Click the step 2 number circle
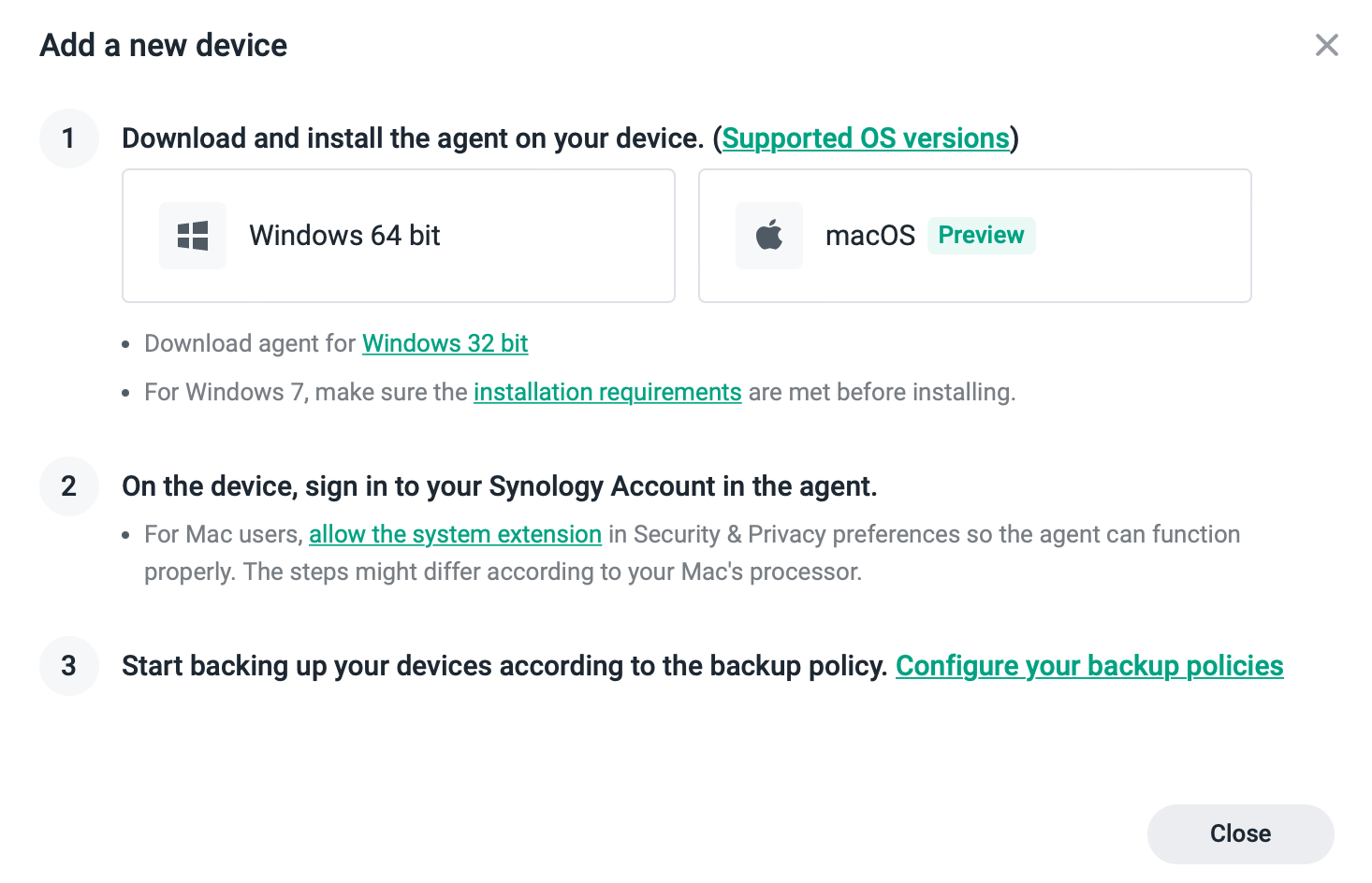Screen dimensions: 1372x883 (x=69, y=486)
